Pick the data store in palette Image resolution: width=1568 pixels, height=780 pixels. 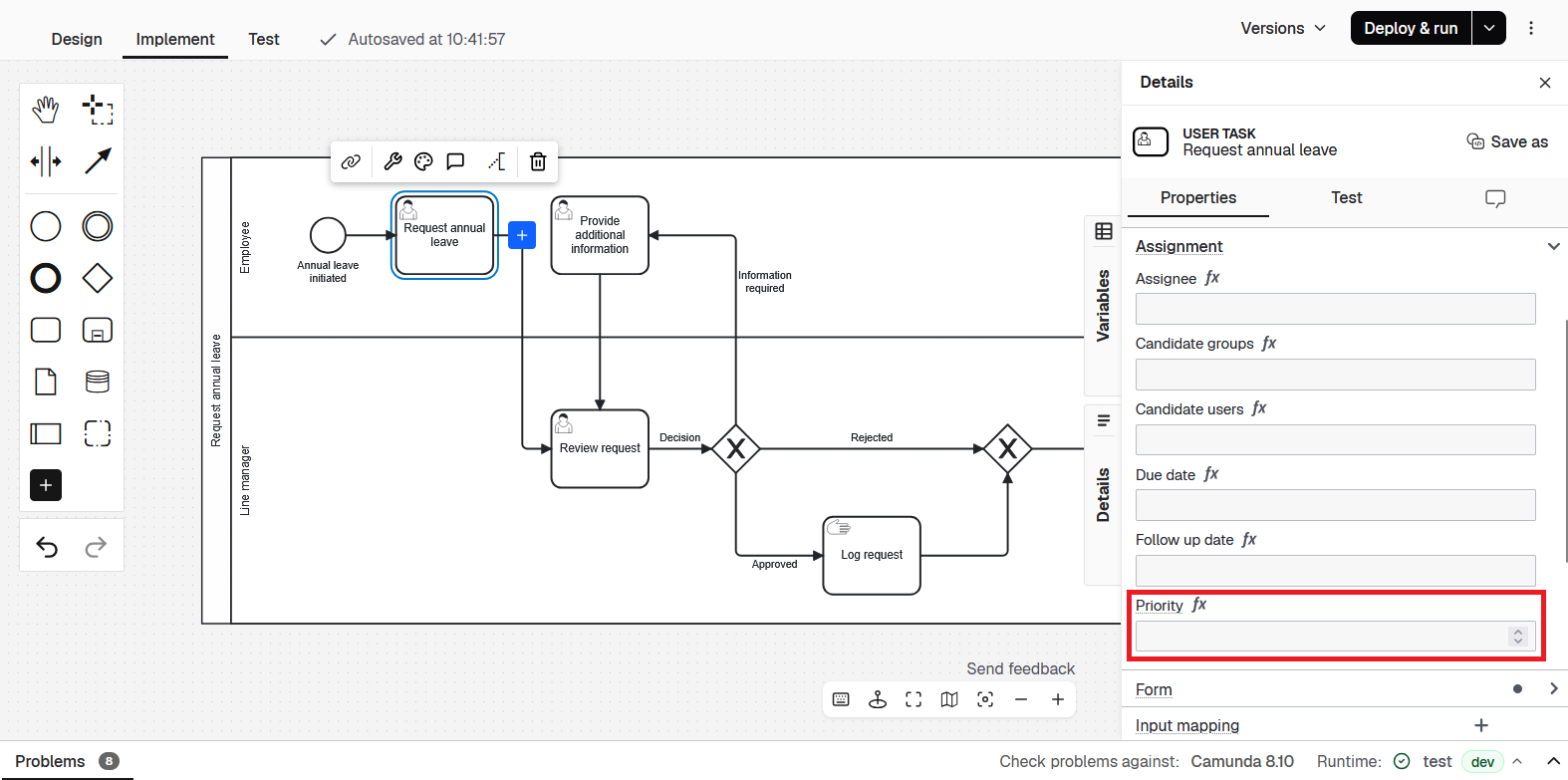coord(98,382)
